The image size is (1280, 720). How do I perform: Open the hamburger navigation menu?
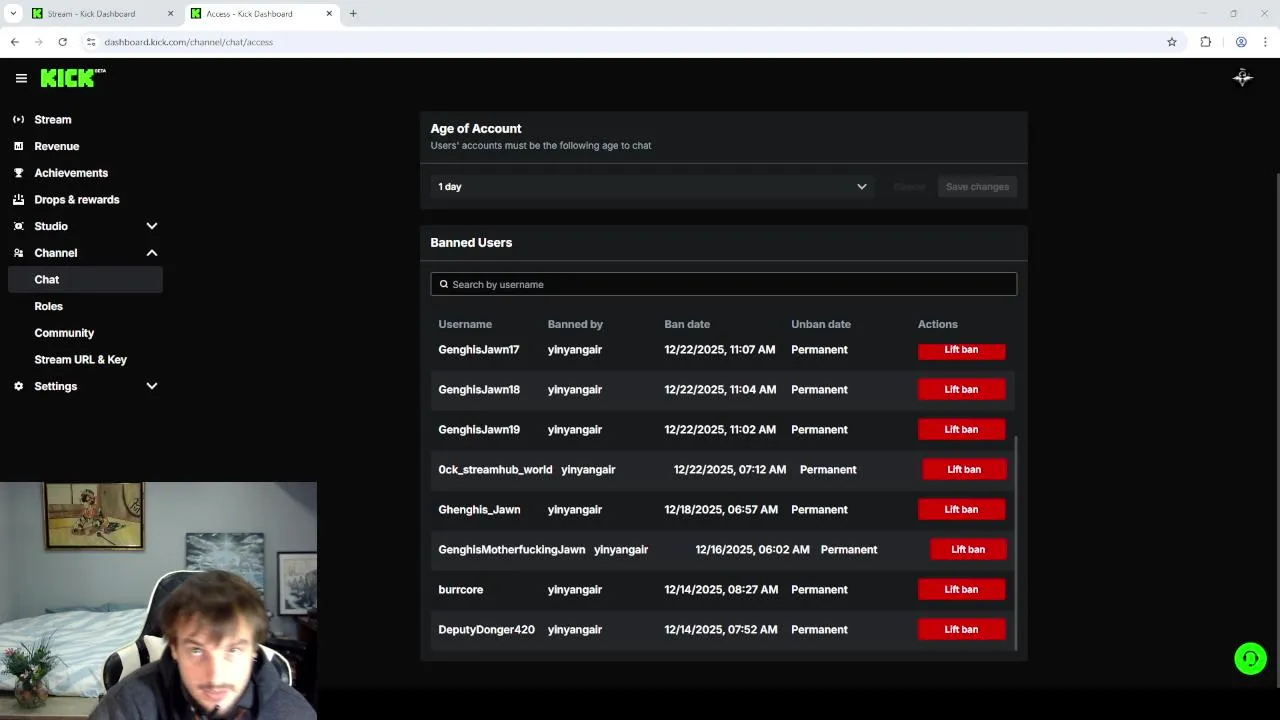click(21, 78)
